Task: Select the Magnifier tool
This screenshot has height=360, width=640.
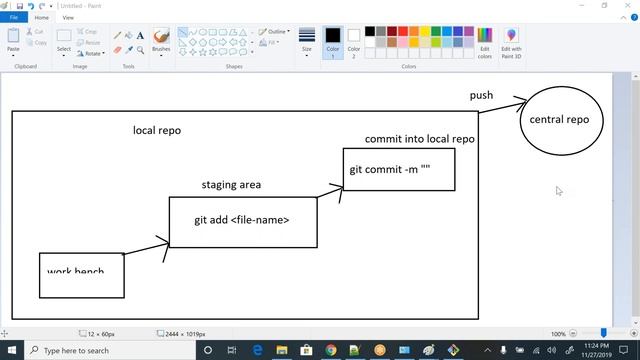Action: tap(140, 50)
